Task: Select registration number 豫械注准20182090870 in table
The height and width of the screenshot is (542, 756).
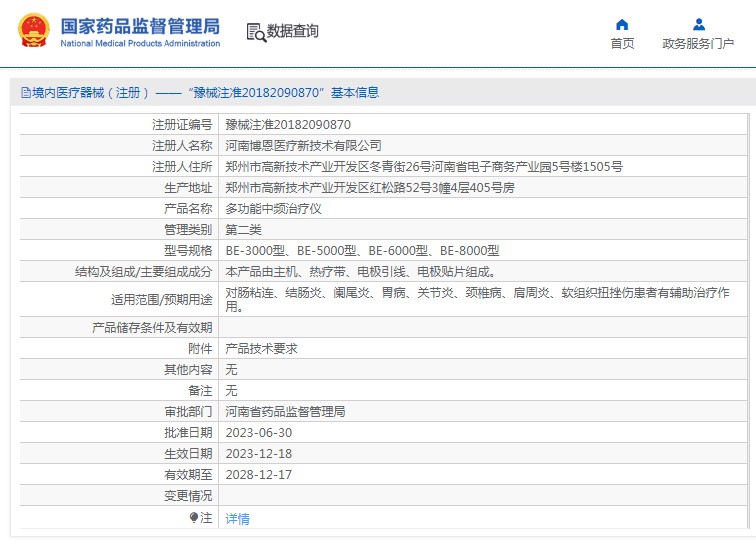Action: tap(288, 124)
